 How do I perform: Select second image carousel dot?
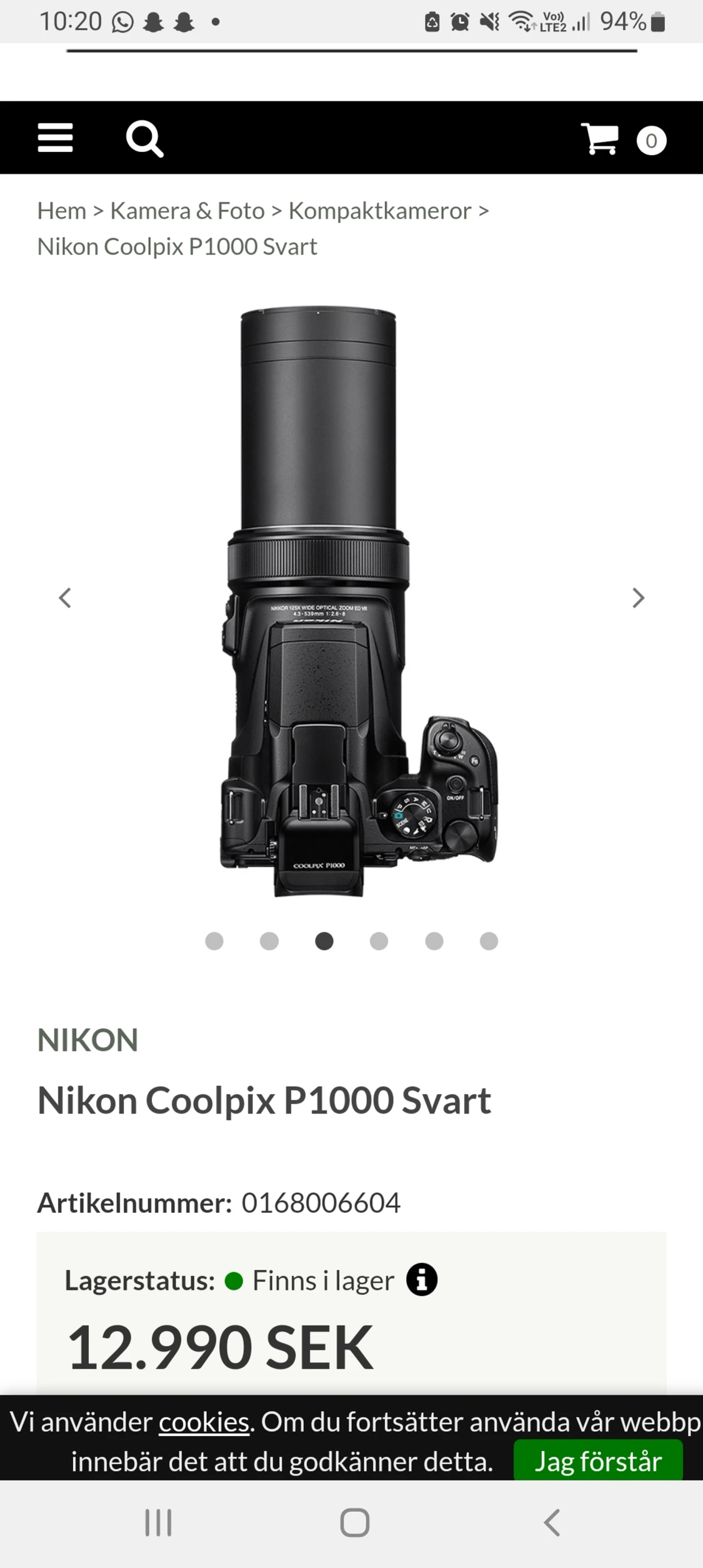coord(269,941)
